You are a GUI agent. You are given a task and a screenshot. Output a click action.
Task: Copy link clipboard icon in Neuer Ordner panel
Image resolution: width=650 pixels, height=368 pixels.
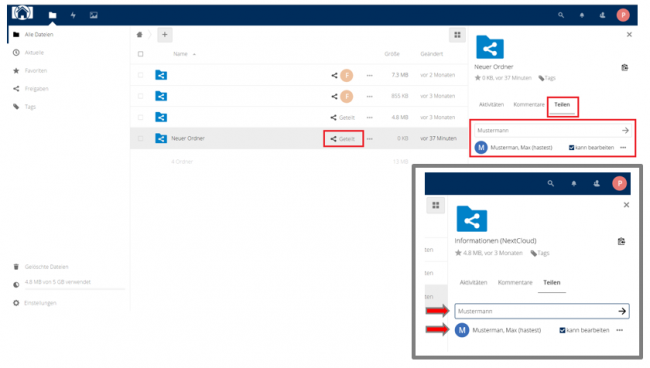click(625, 68)
